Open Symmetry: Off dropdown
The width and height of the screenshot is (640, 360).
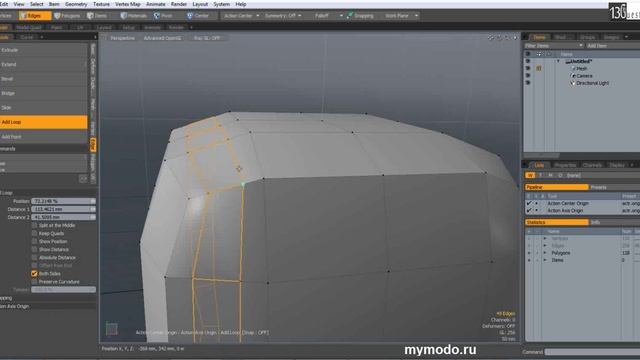pyautogui.click(x=283, y=16)
